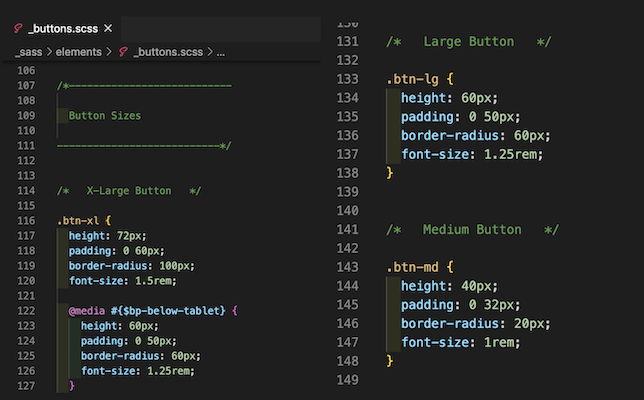Close the _buttons.scss tab
644x400 pixels.
click(108, 28)
